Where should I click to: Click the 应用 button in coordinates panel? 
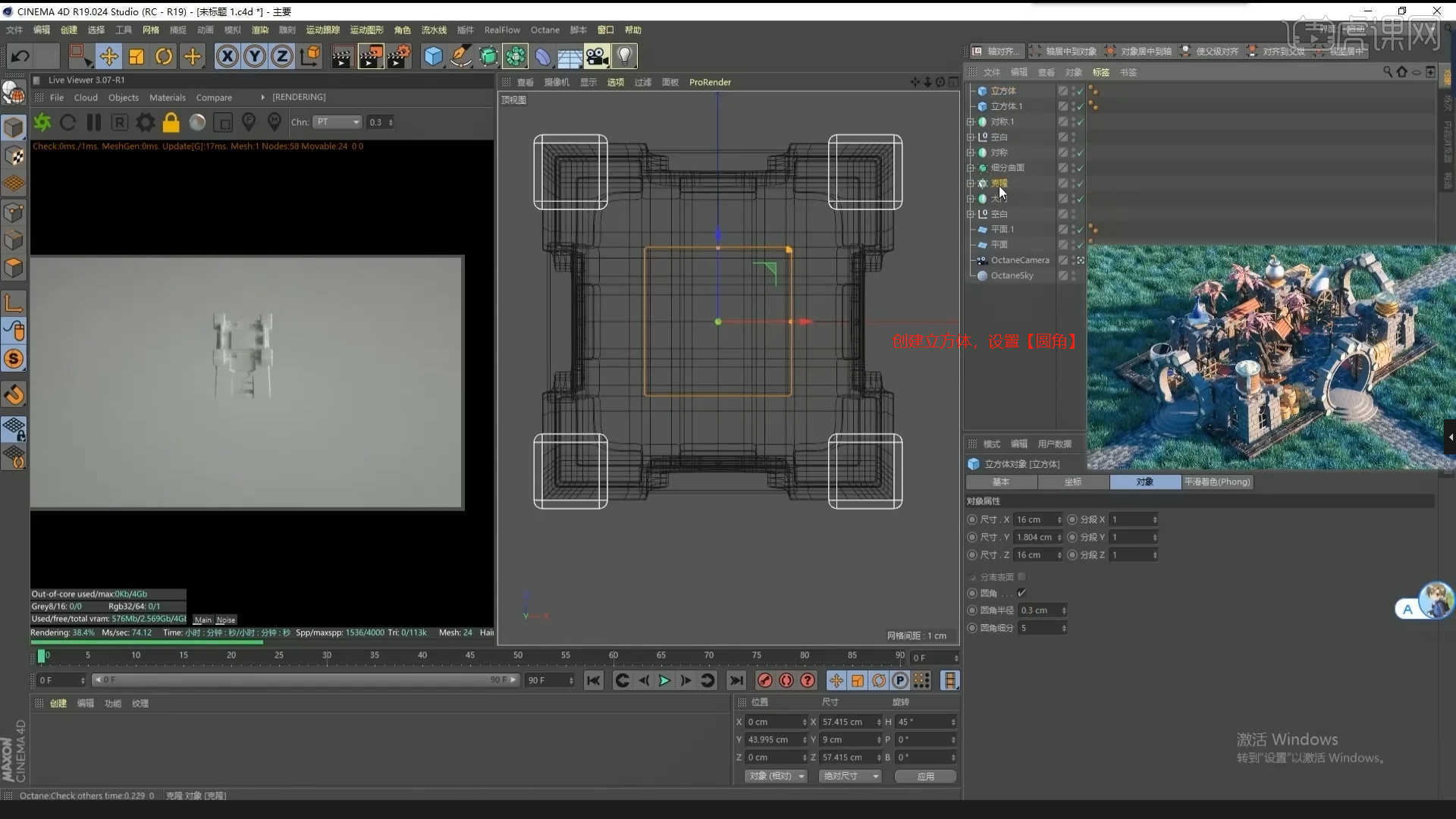pyautogui.click(x=925, y=776)
